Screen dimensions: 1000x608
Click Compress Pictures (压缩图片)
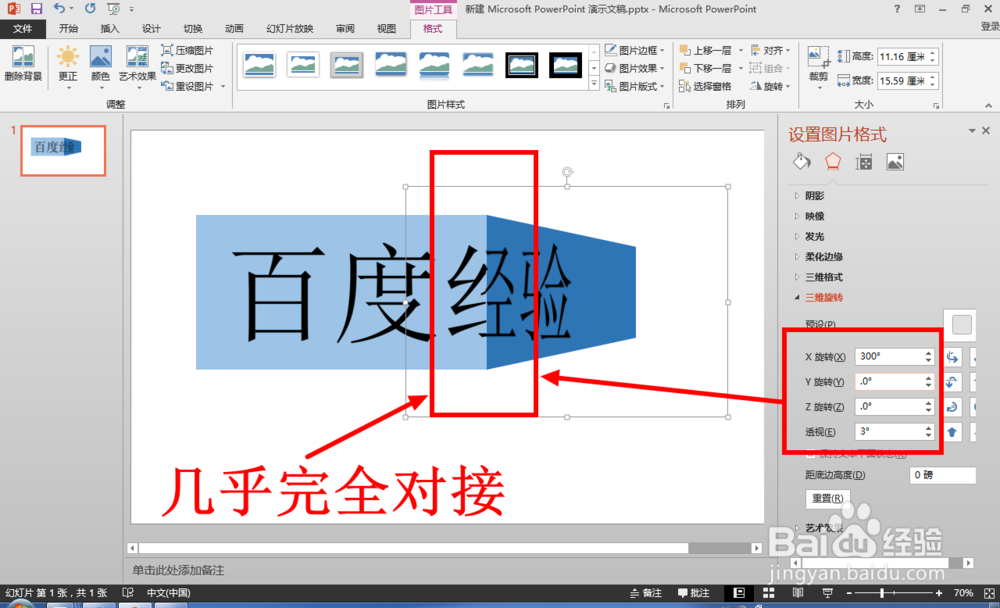pos(188,50)
